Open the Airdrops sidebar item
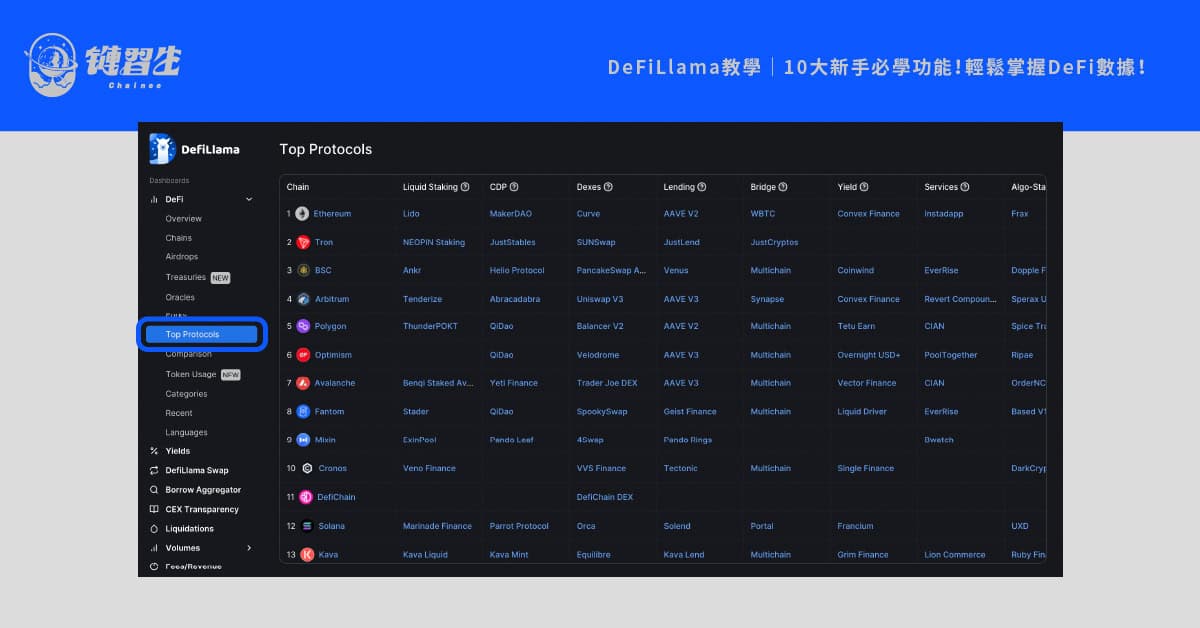 182,257
